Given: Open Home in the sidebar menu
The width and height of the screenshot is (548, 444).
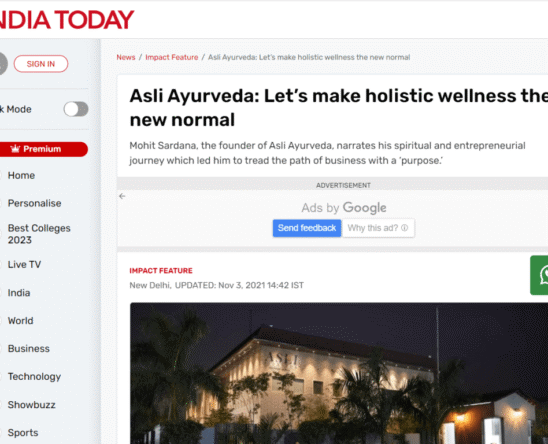Looking at the screenshot, I should tap(21, 176).
